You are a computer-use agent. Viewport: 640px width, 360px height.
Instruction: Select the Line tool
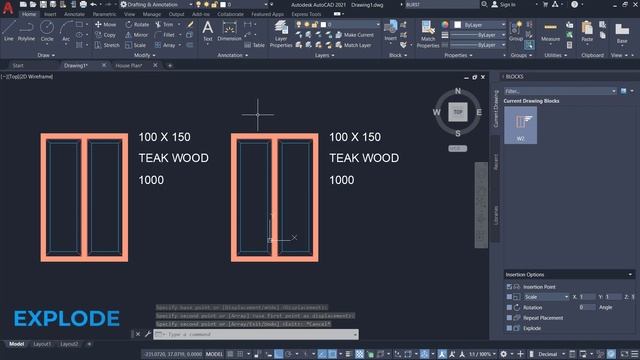click(x=9, y=31)
